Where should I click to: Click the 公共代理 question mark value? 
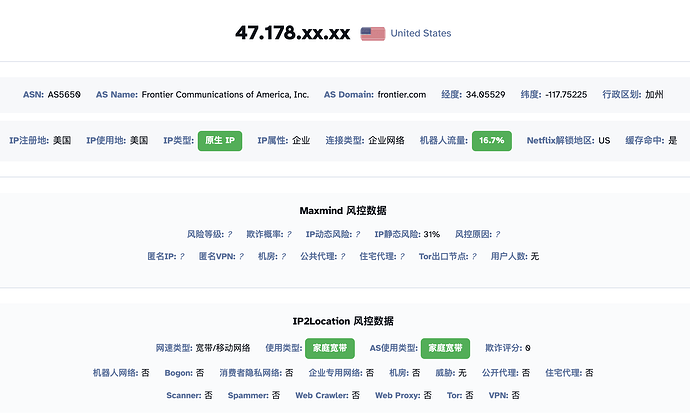coord(342,256)
